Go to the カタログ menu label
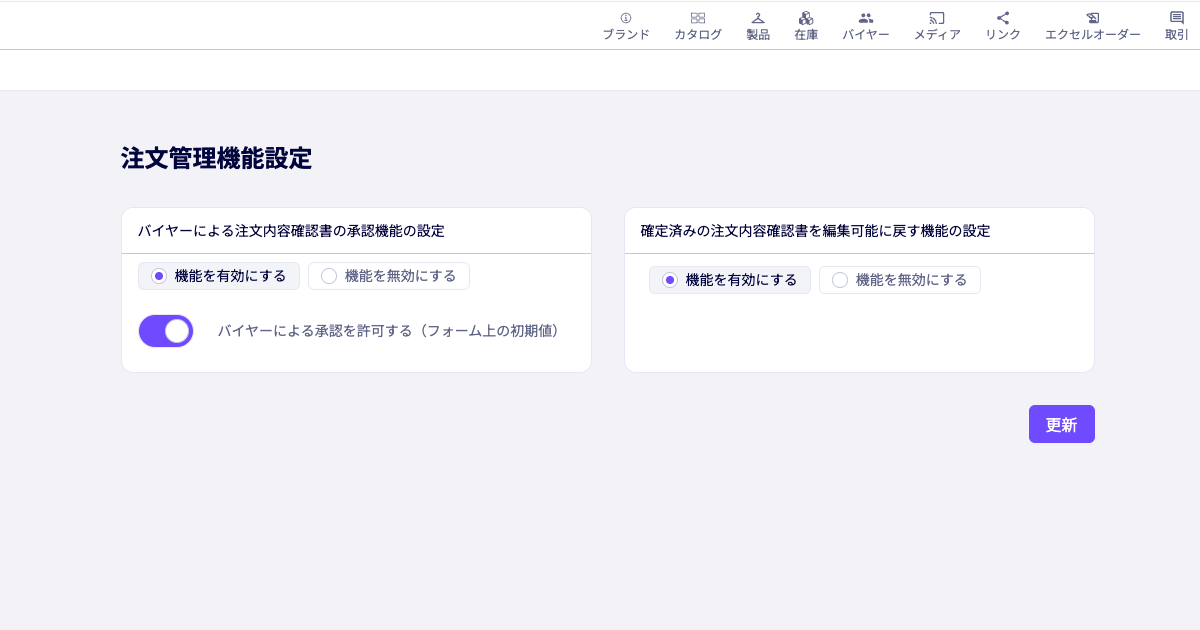 tap(698, 35)
